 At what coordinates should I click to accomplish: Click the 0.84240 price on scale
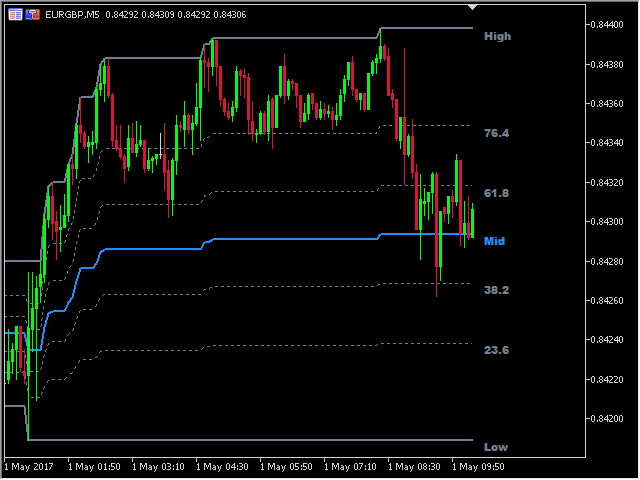pyautogui.click(x=607, y=340)
